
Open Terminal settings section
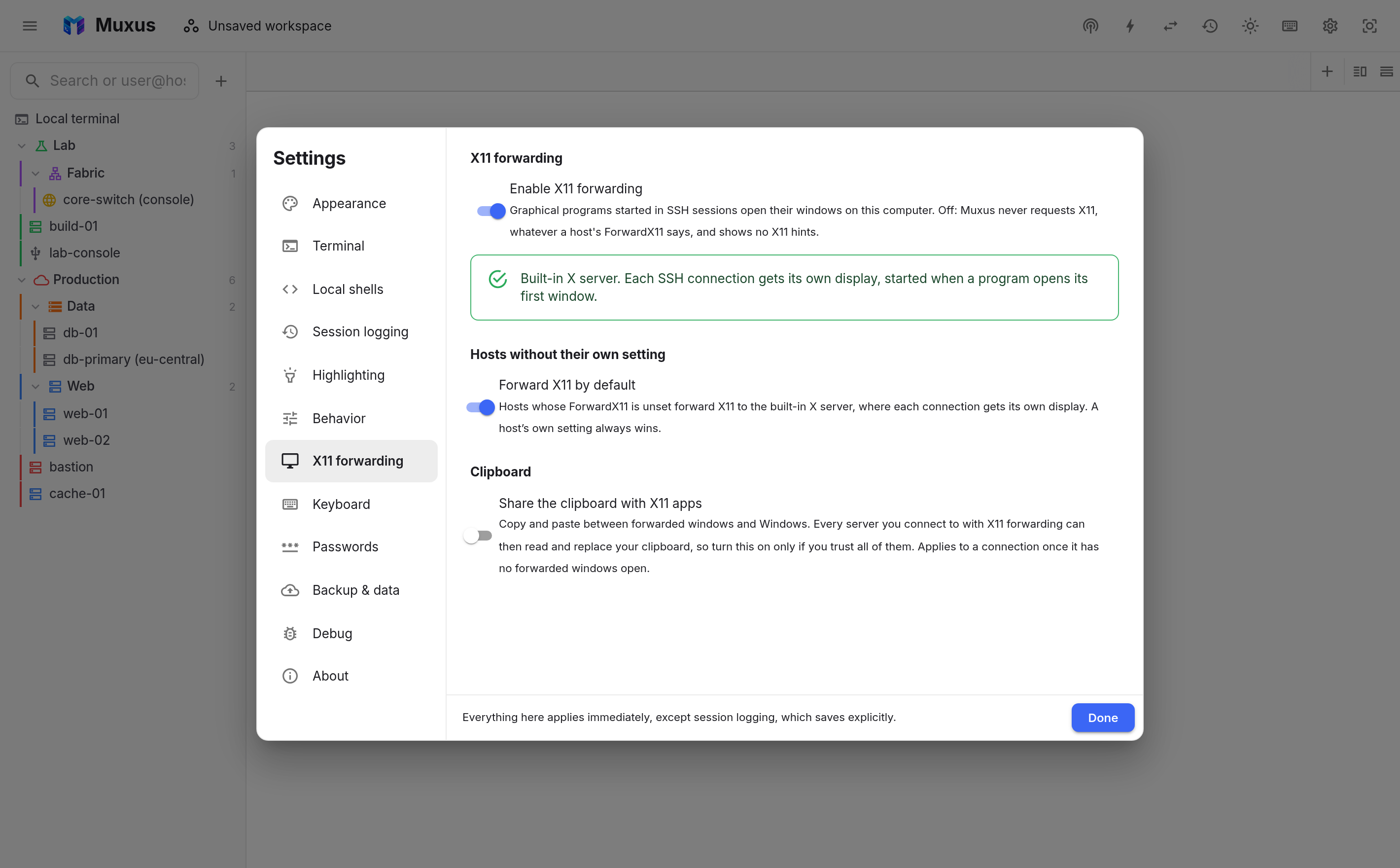coord(351,246)
